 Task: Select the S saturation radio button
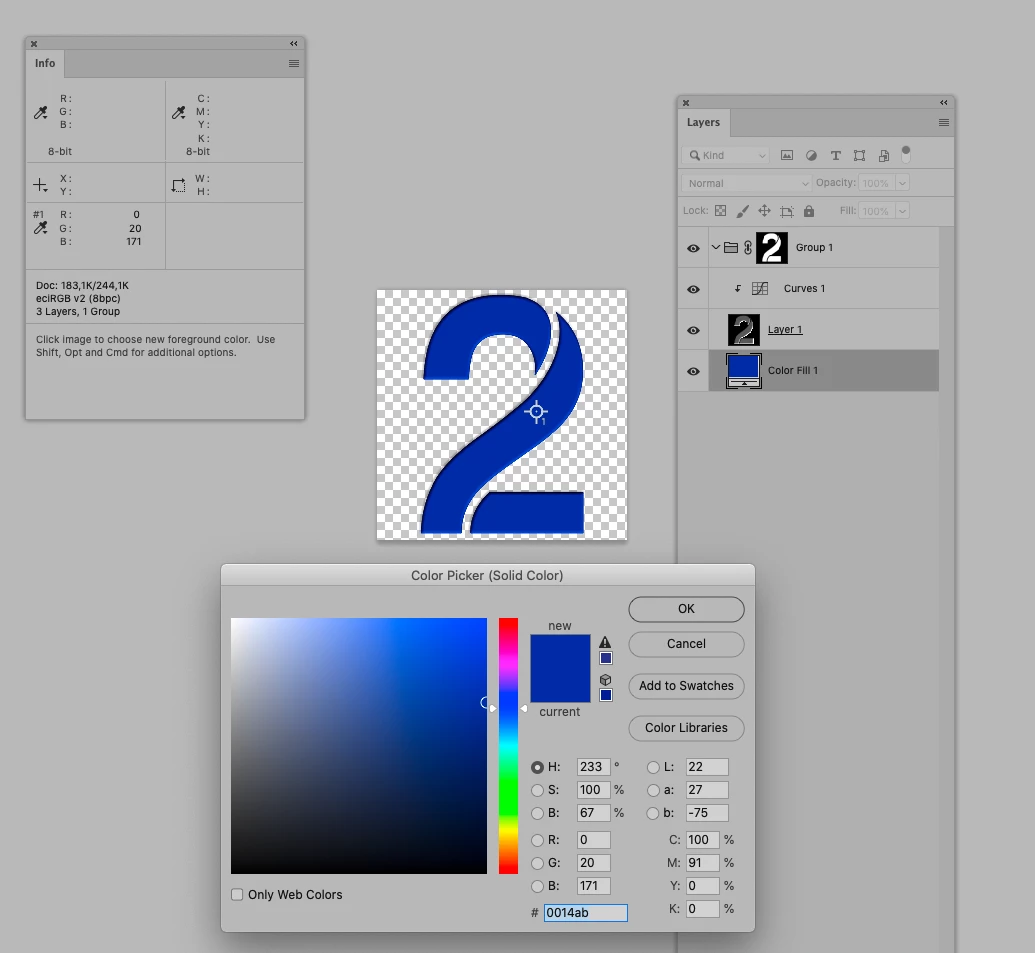(537, 790)
